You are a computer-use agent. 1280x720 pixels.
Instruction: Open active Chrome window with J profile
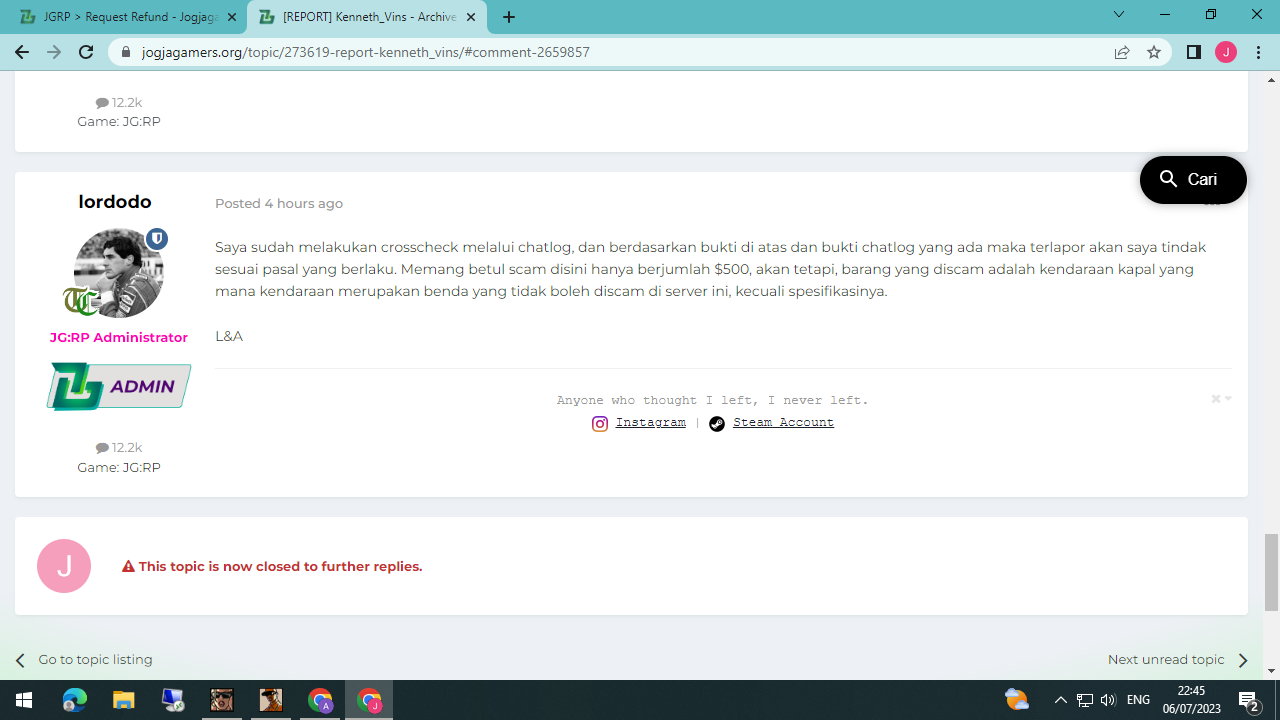tap(369, 700)
